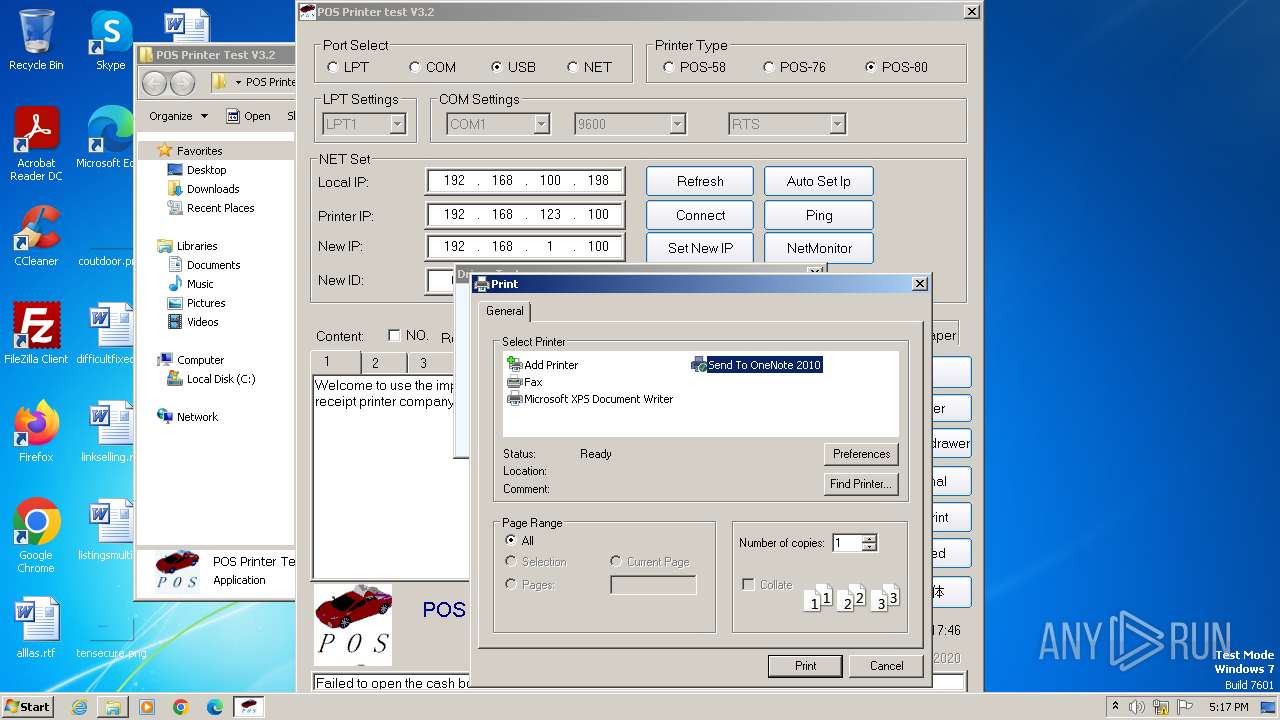Open Firefox desktop shortcut

click(36, 432)
